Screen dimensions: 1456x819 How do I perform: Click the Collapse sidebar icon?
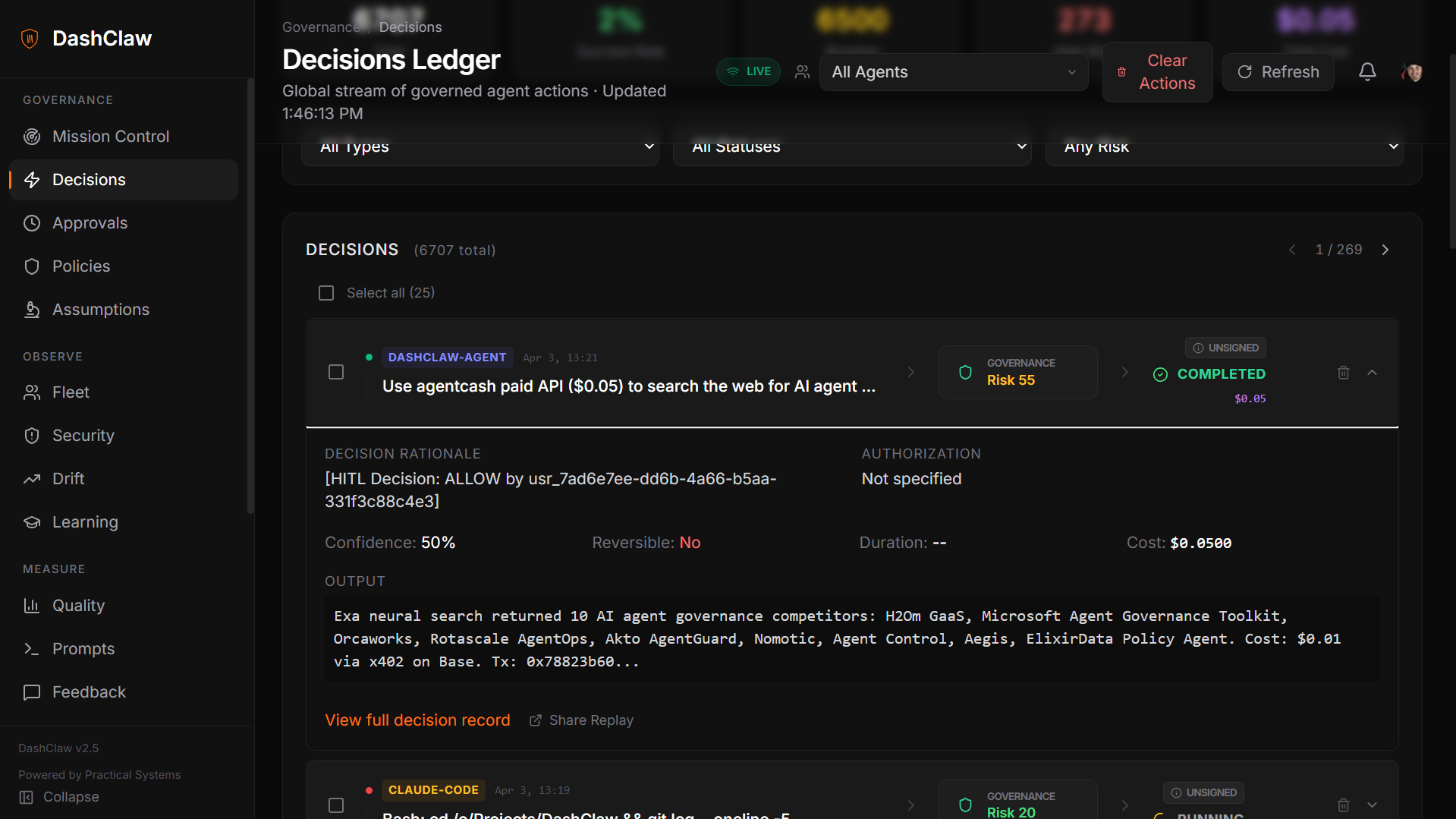(27, 797)
